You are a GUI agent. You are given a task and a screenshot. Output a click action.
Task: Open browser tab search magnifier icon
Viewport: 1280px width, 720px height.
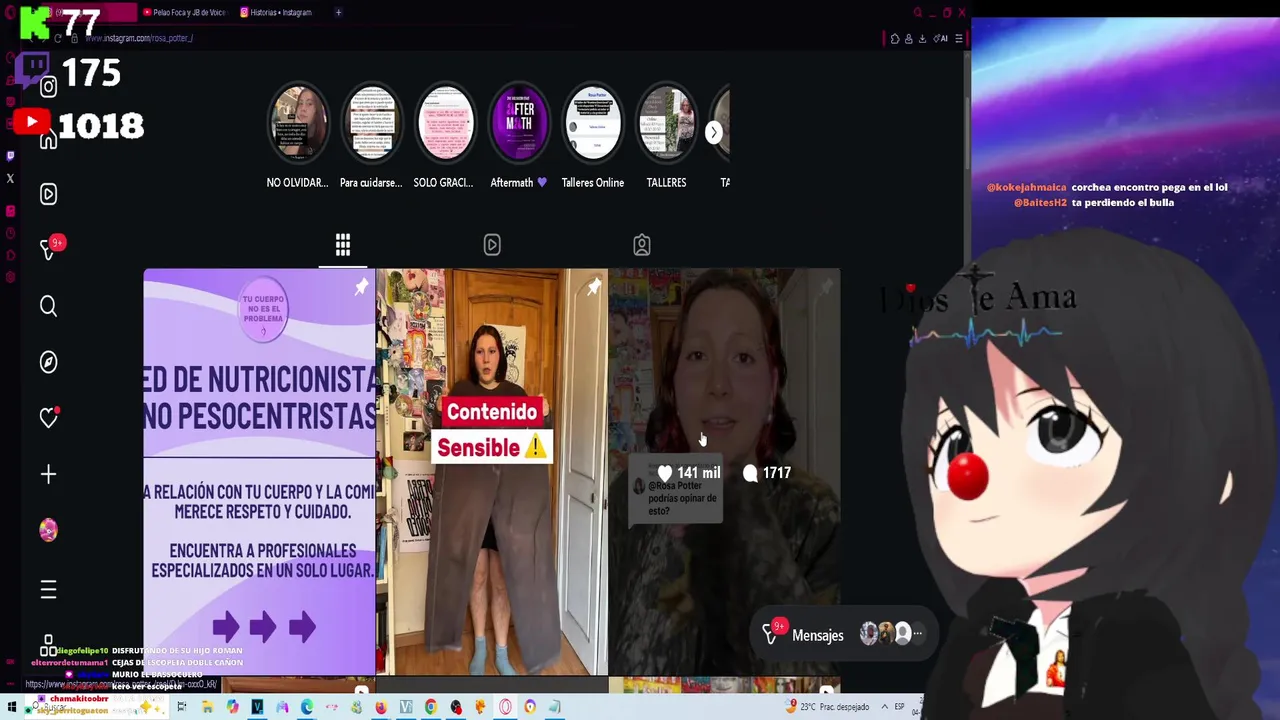[x=918, y=12]
